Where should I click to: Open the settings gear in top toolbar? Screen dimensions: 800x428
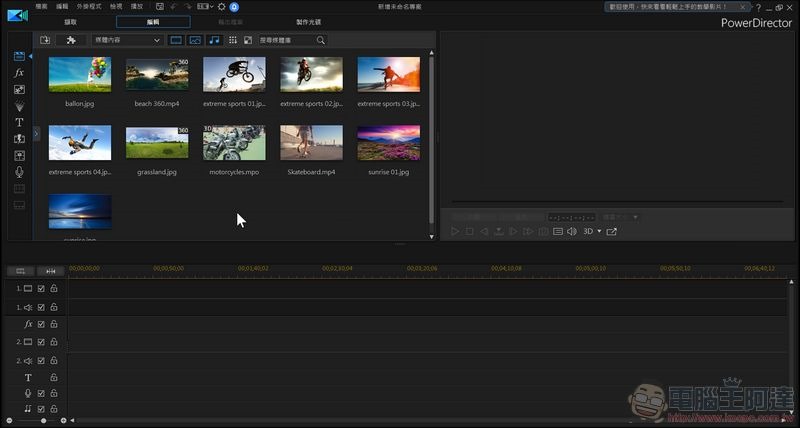[221, 7]
